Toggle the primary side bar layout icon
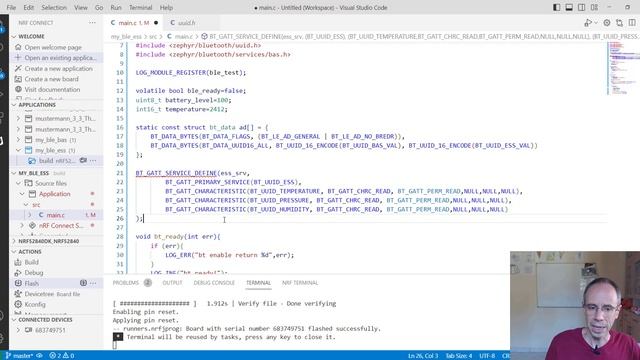The width and height of the screenshot is (640, 360). click(x=556, y=7)
